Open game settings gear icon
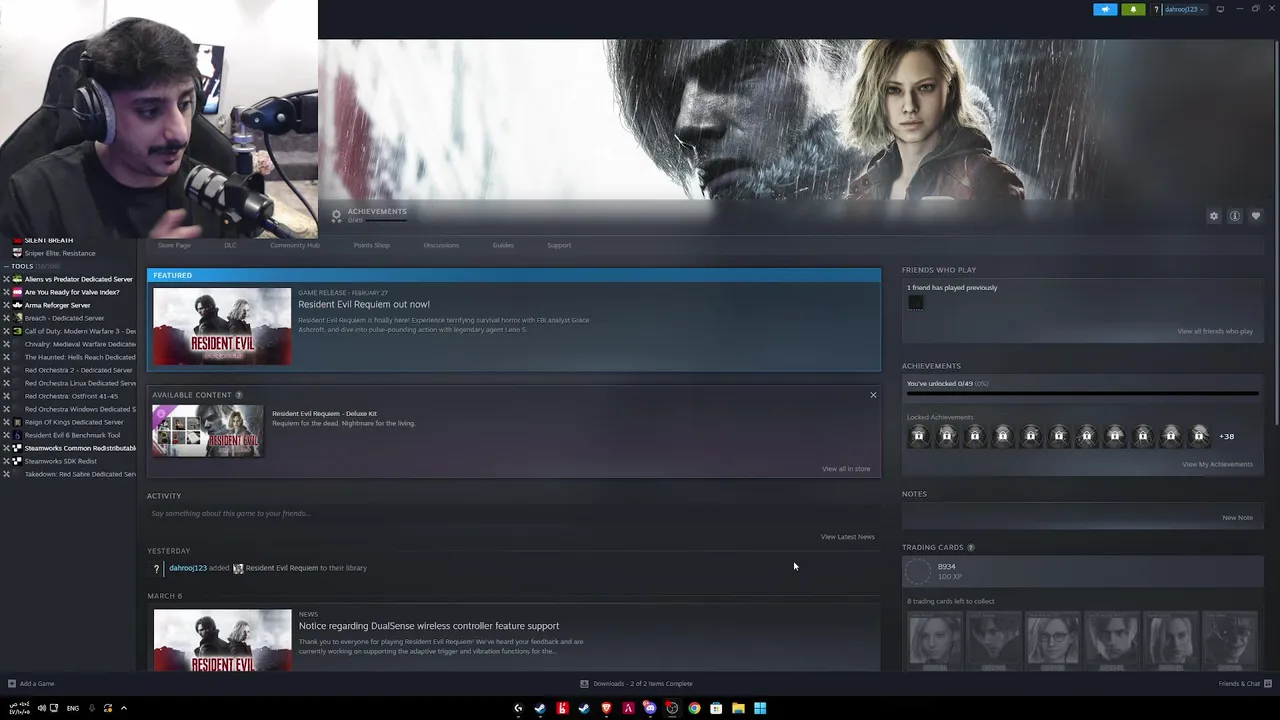Image resolution: width=1280 pixels, height=720 pixels. pyautogui.click(x=1214, y=216)
